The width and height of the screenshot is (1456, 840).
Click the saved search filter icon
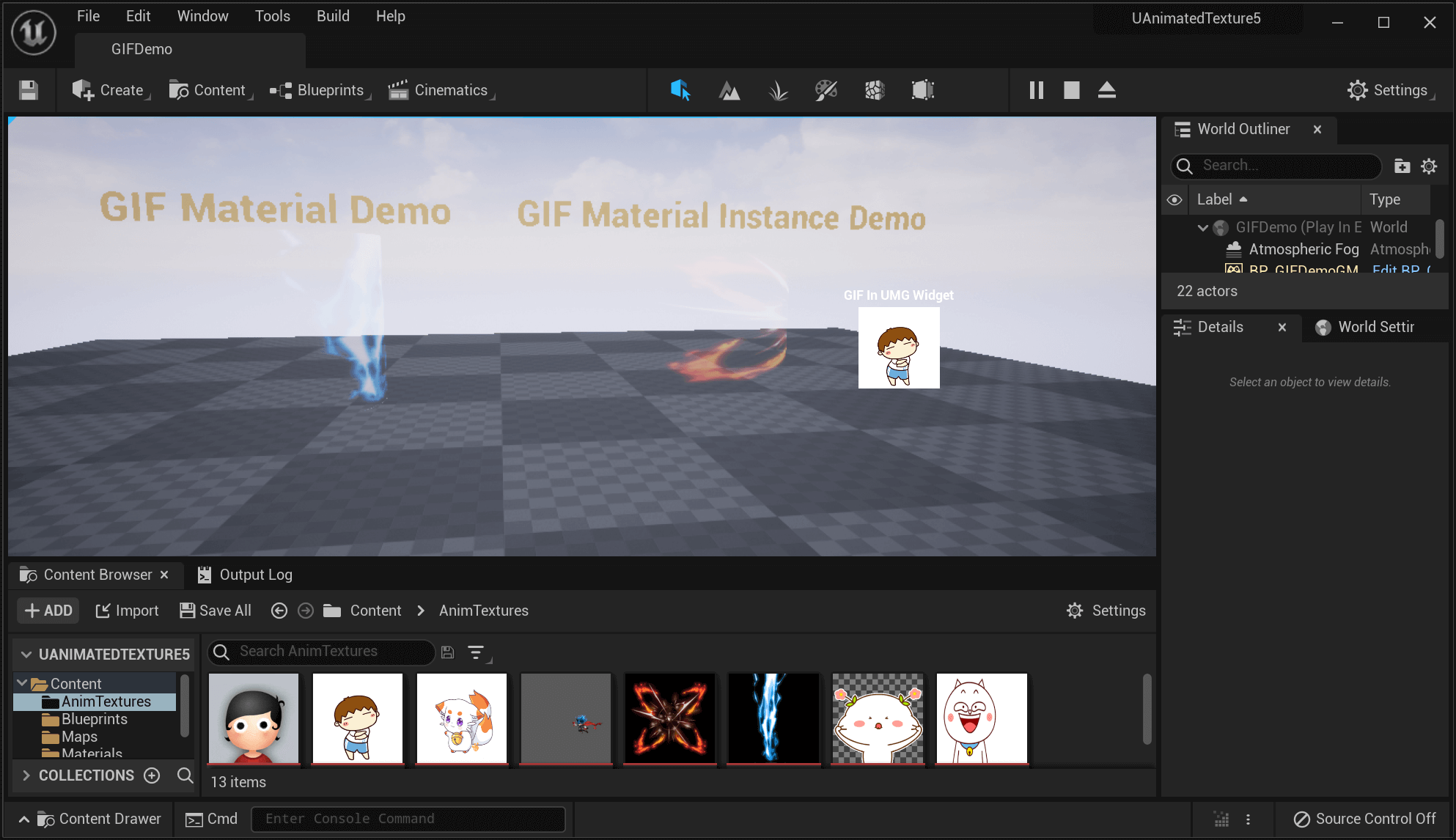pyautogui.click(x=448, y=652)
